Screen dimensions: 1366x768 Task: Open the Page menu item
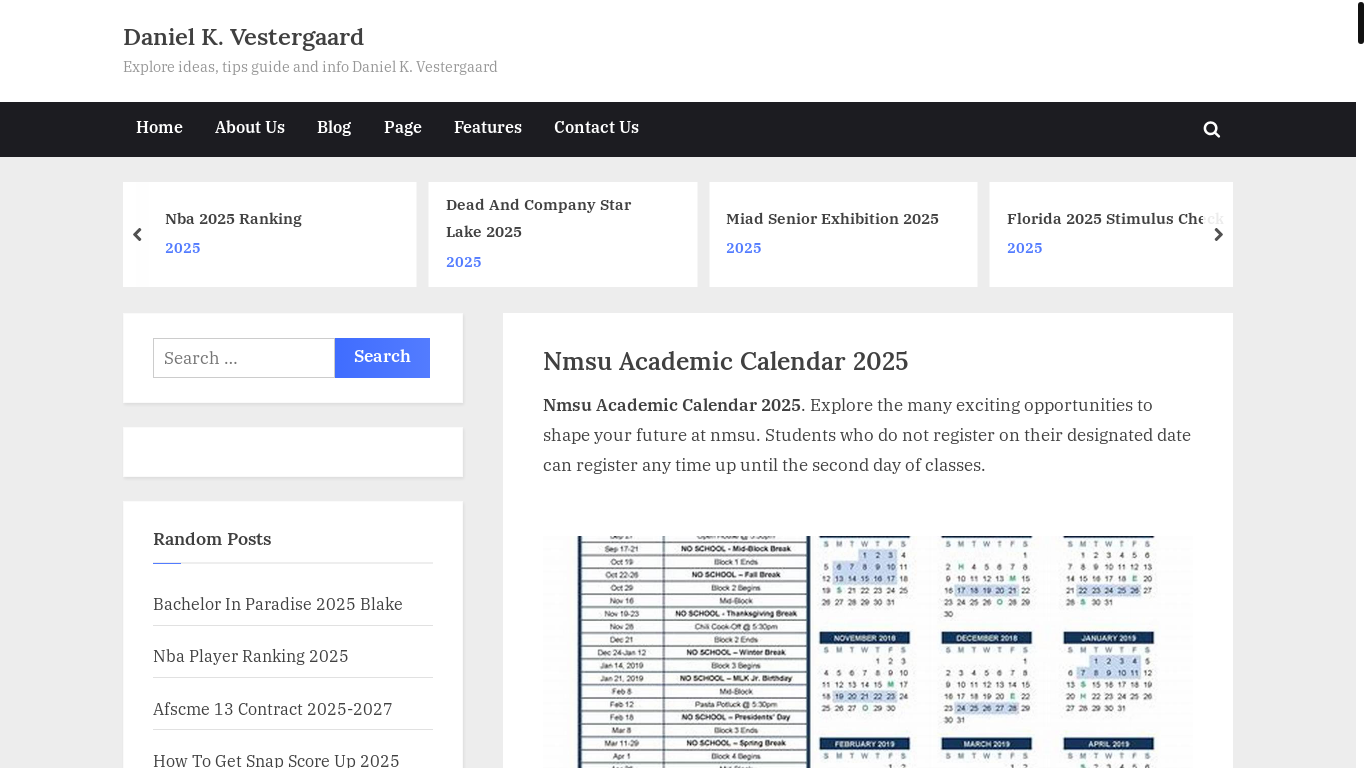403,128
